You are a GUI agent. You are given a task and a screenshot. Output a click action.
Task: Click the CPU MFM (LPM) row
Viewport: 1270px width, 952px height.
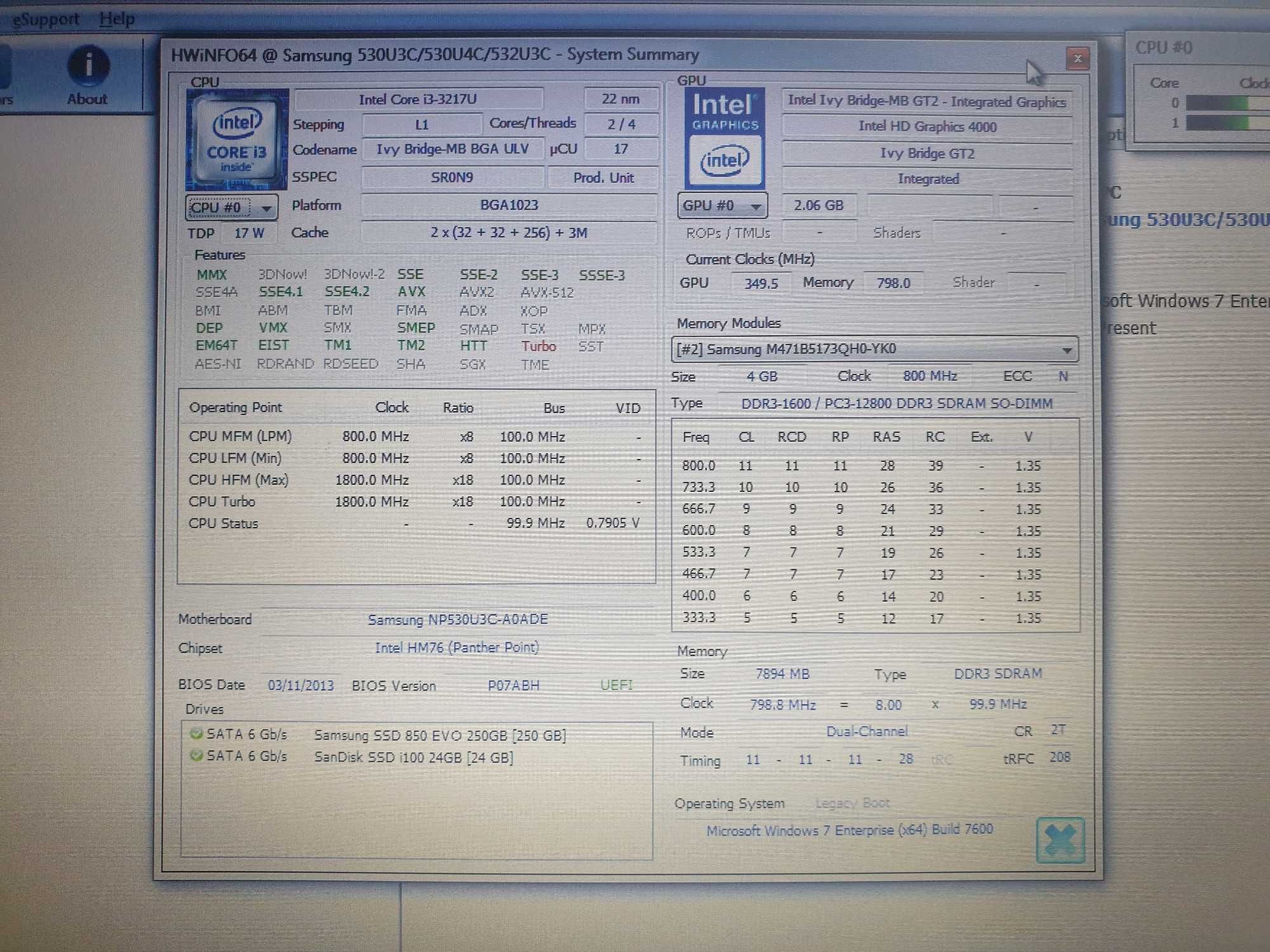click(415, 437)
